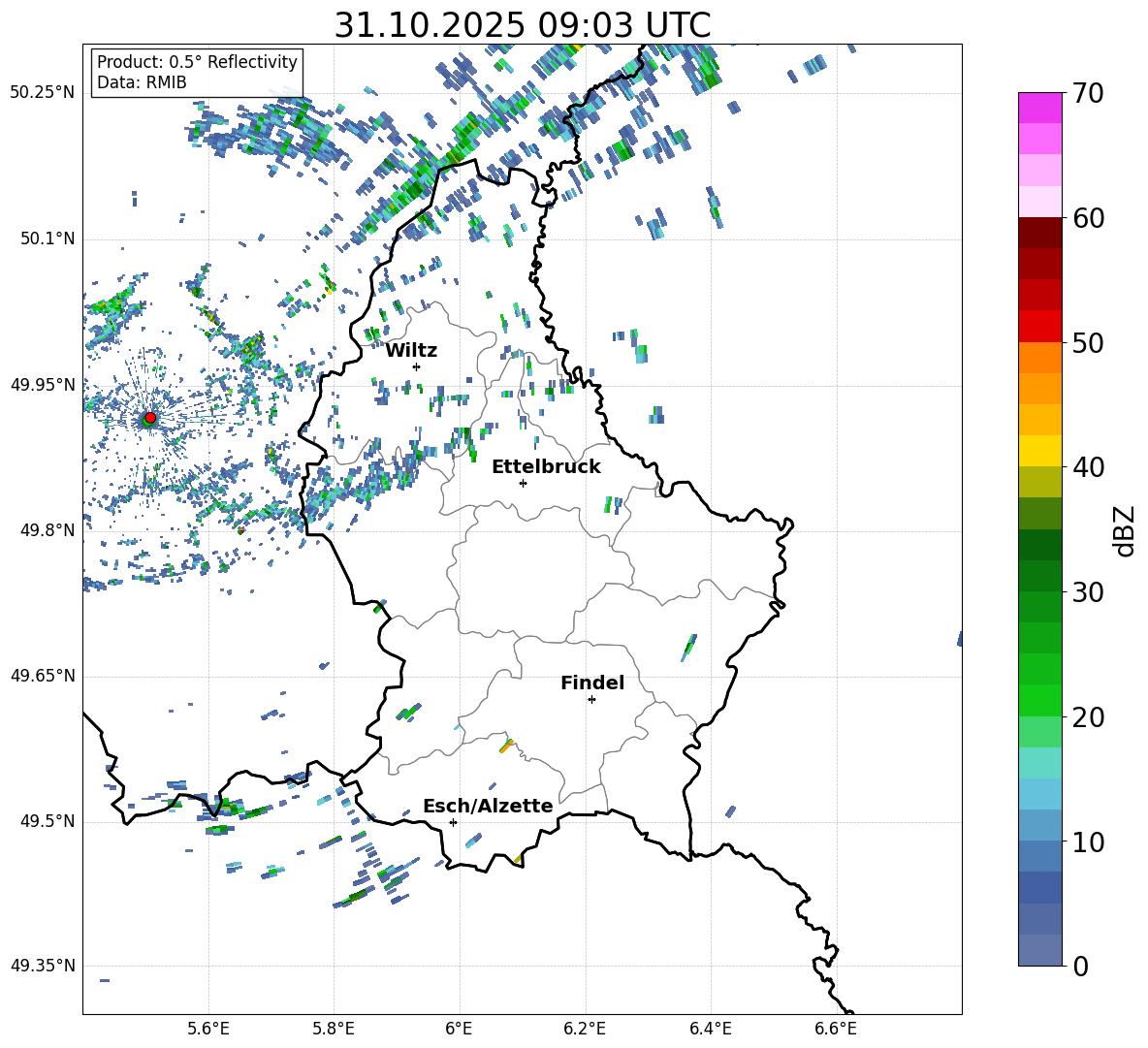Select the Findel city label

[x=592, y=683]
